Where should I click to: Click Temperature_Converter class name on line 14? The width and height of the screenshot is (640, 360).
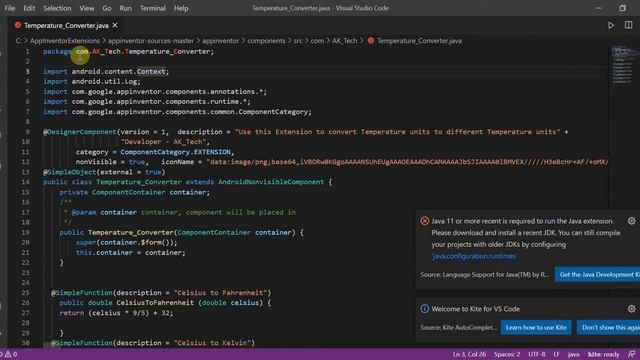tap(139, 182)
